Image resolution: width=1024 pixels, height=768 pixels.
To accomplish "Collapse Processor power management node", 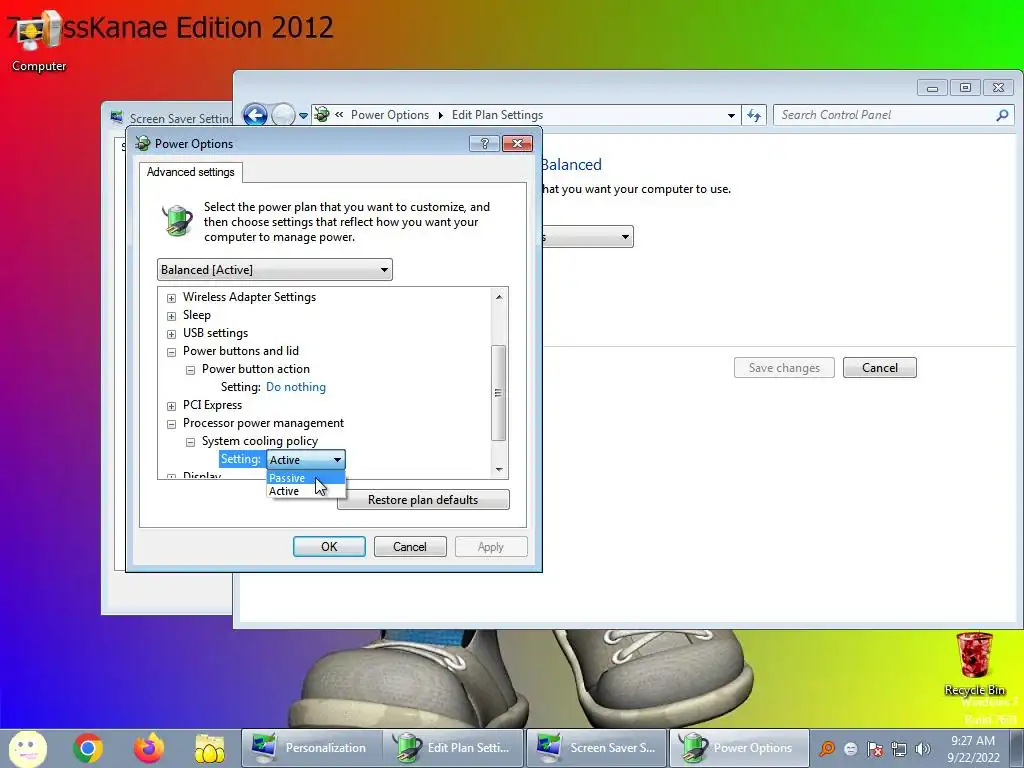I will click(x=171, y=424).
